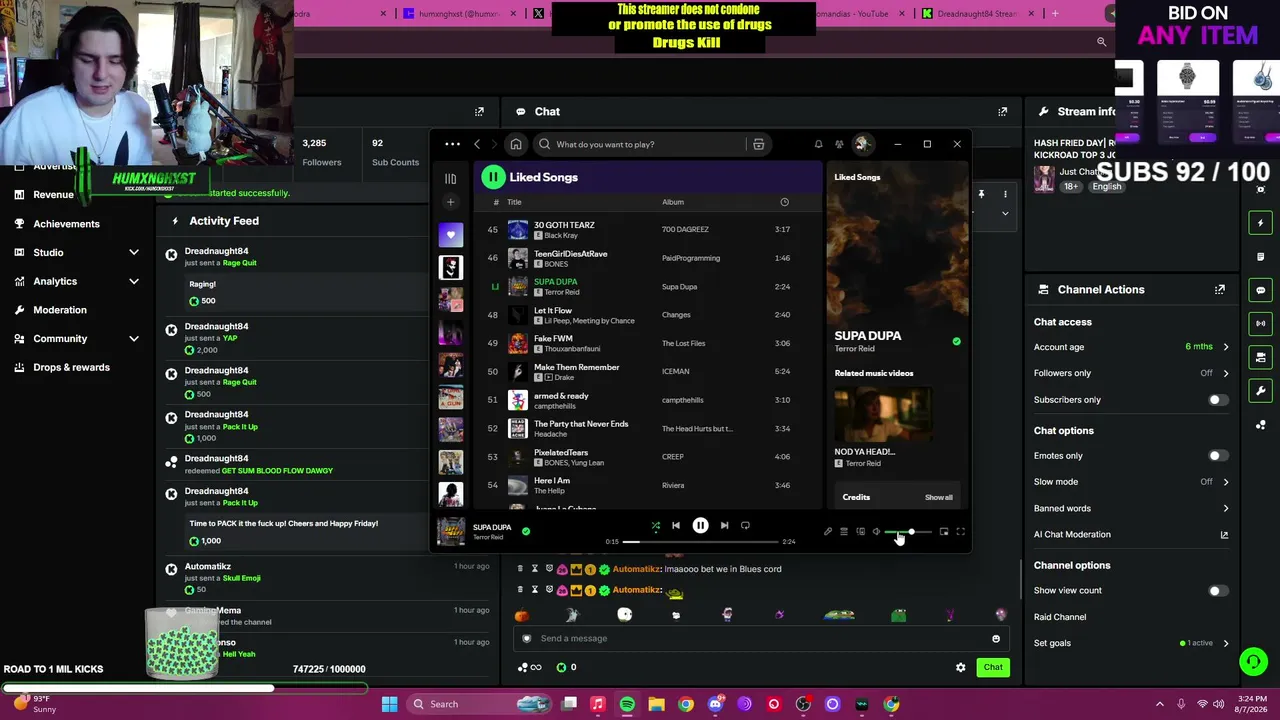This screenshot has width=1280, height=720.
Task: Open Spotify miniplayer
Action: pyautogui.click(x=943, y=532)
